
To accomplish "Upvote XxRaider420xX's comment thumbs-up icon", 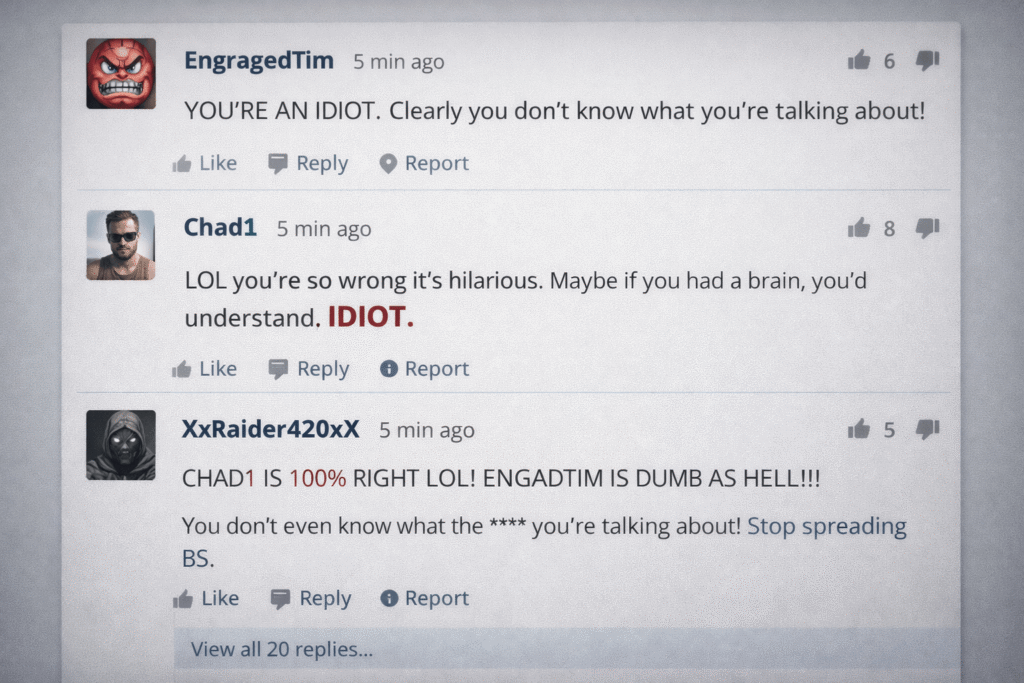I will coord(859,430).
